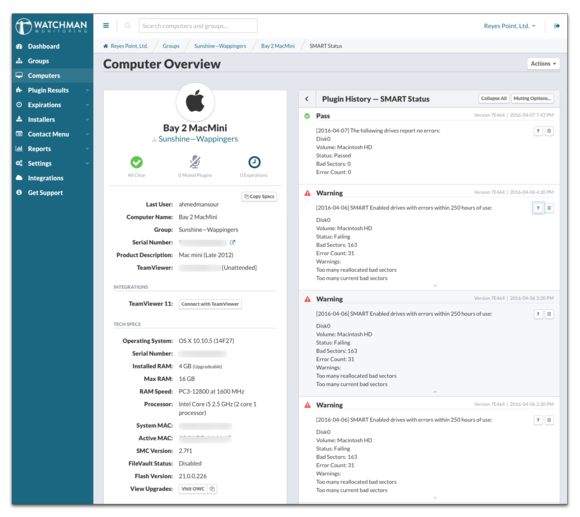The height and width of the screenshot is (517, 580).
Task: Click the Expirations clock icon
Action: 254,162
